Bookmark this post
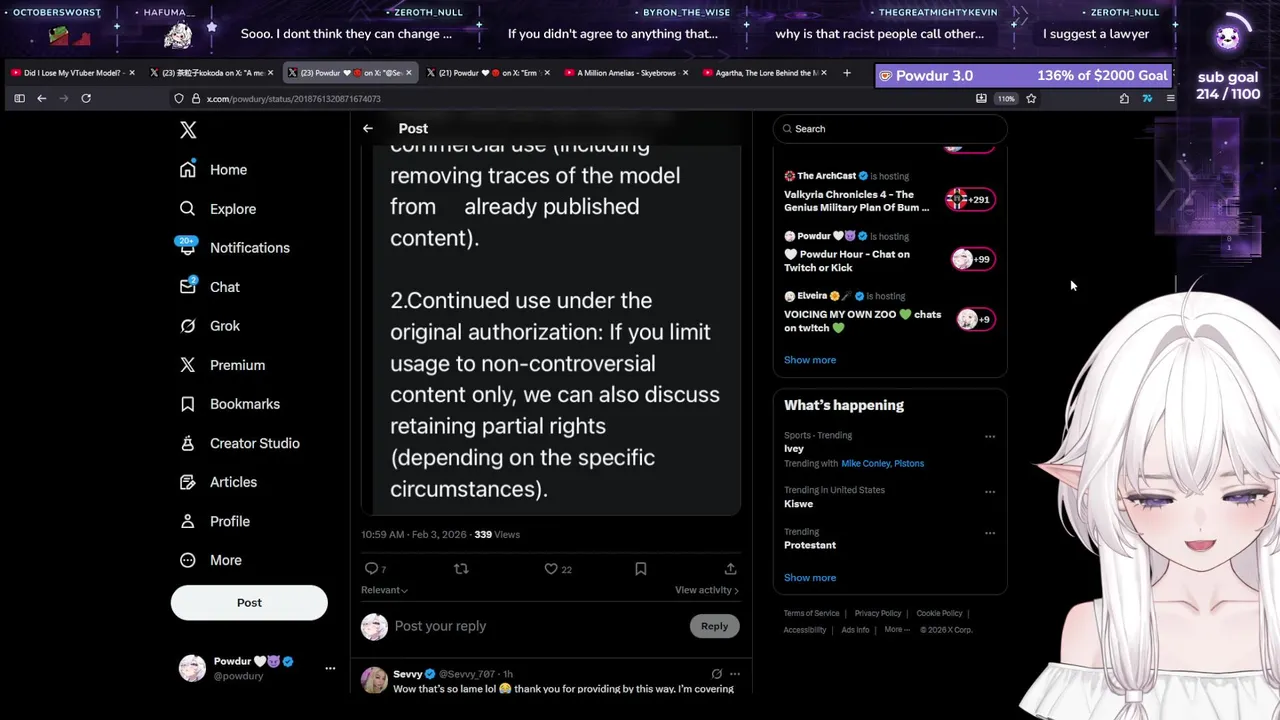This screenshot has height=720, width=1280. [x=641, y=569]
